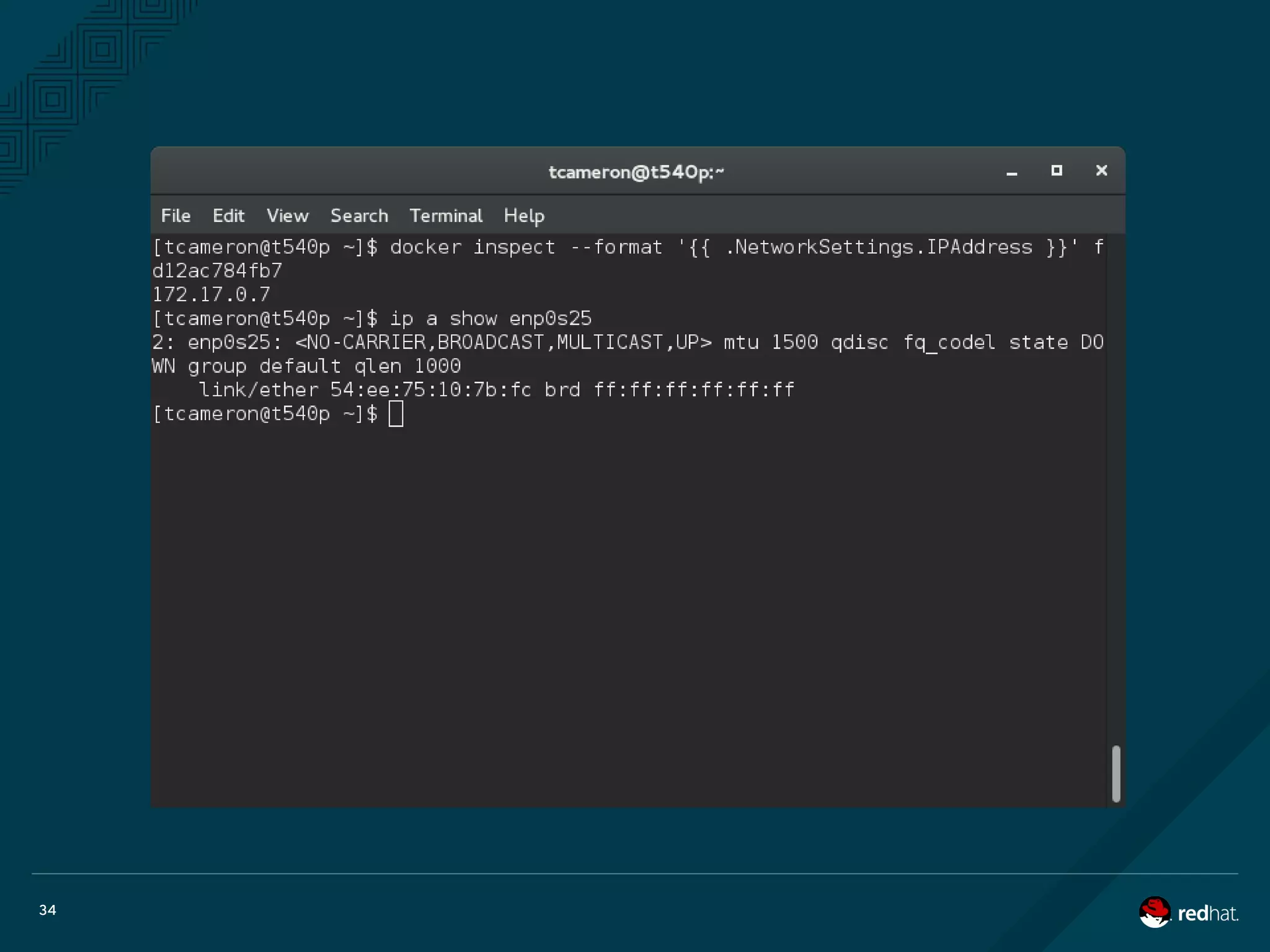Minimize the terminal window
Image resolution: width=1270 pixels, height=952 pixels.
coord(1011,172)
